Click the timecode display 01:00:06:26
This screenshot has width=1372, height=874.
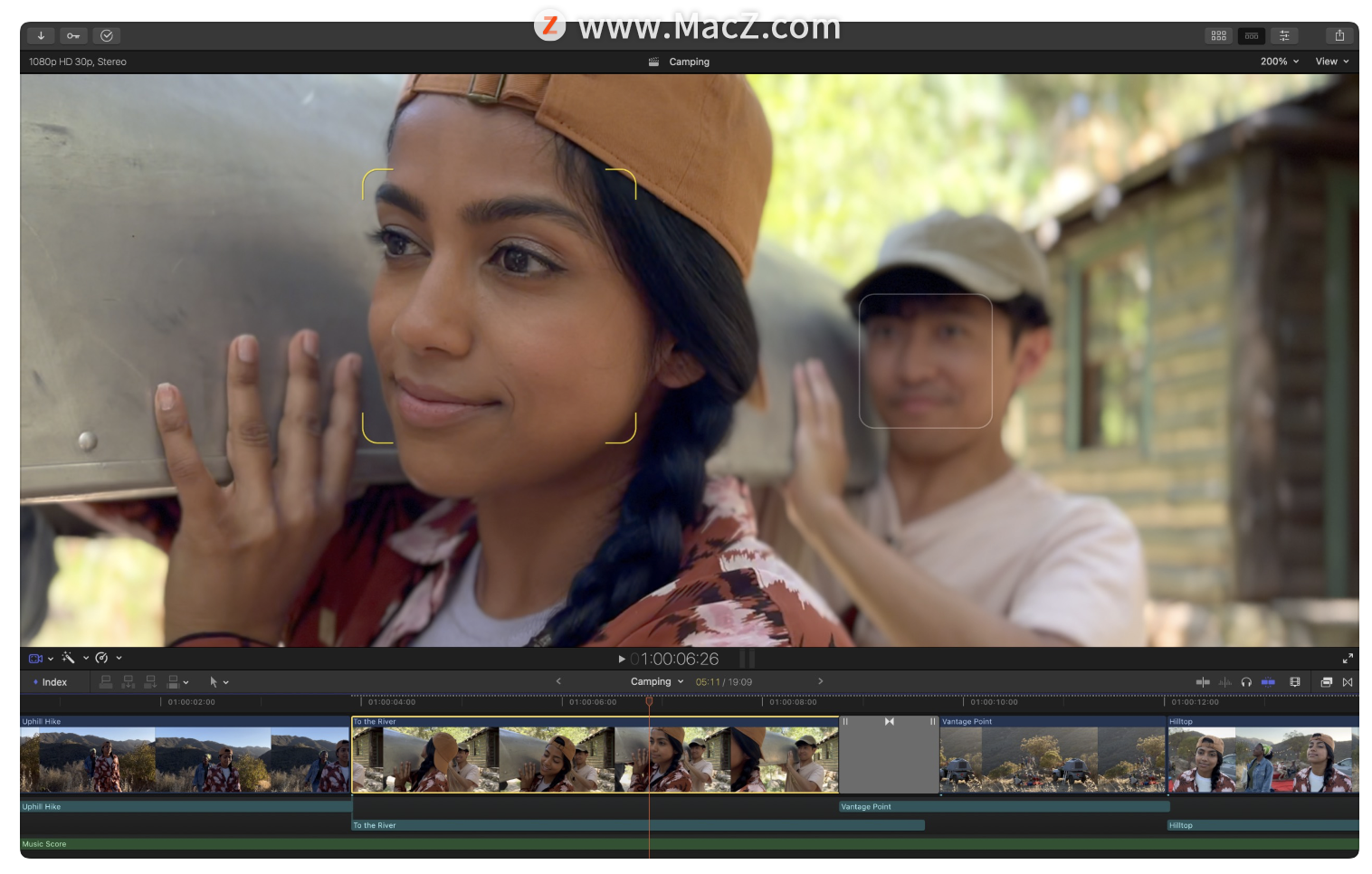tap(674, 659)
